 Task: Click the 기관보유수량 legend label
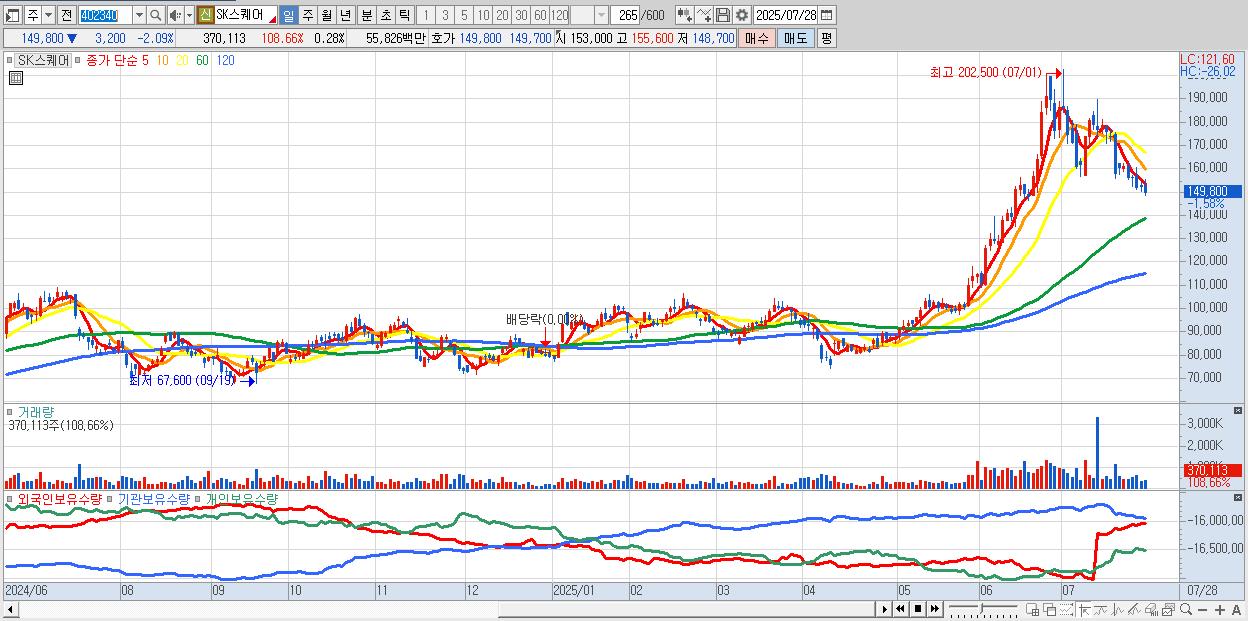point(155,498)
